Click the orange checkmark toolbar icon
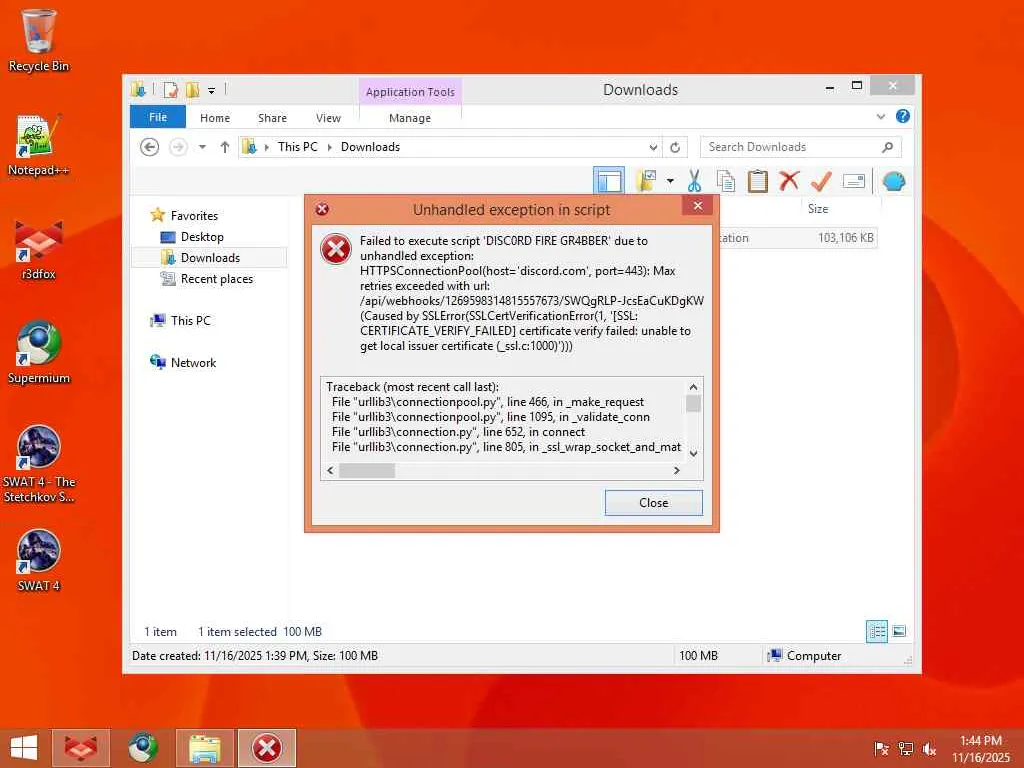 click(821, 181)
